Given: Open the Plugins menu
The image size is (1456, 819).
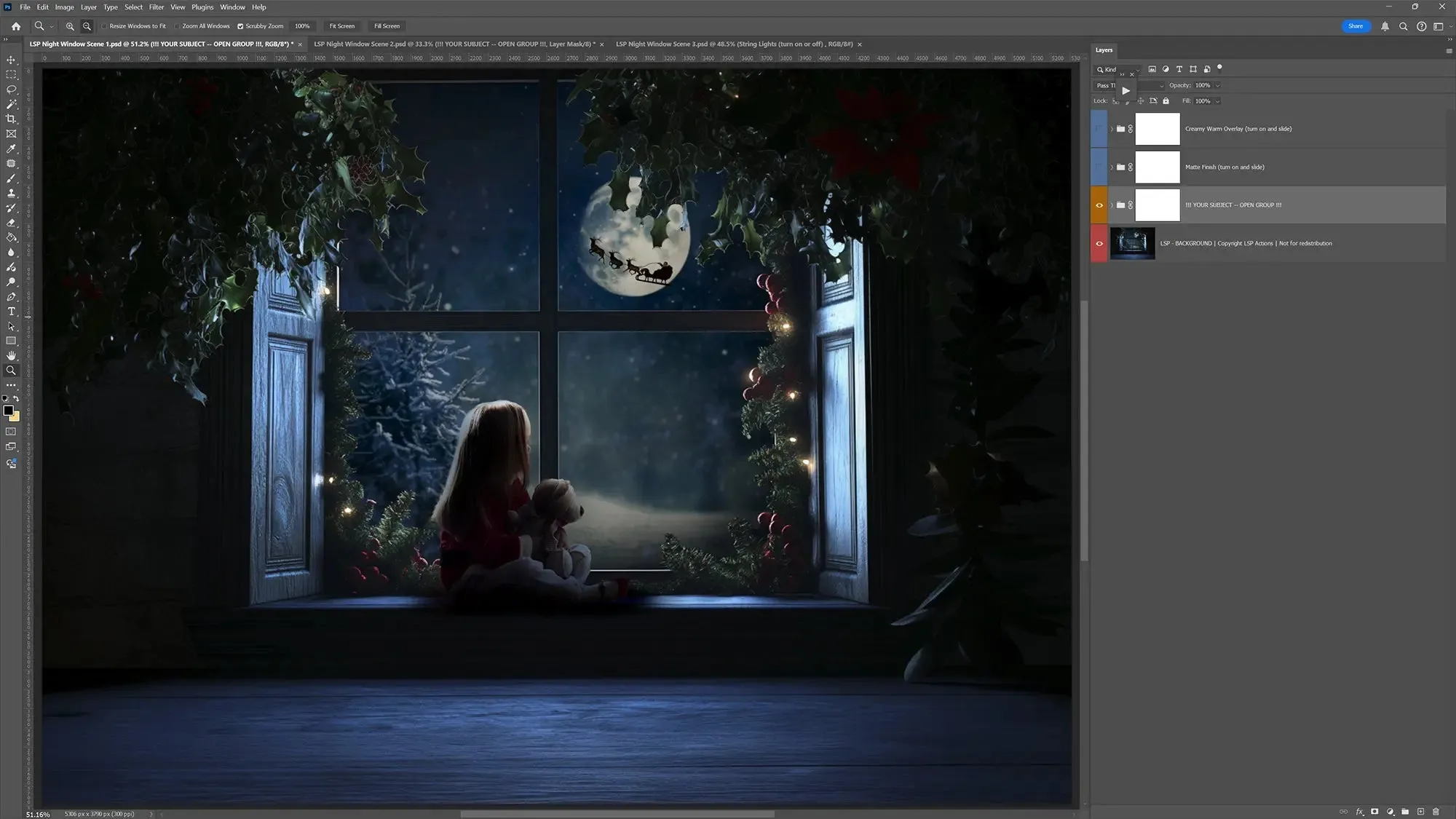Looking at the screenshot, I should coord(202,7).
